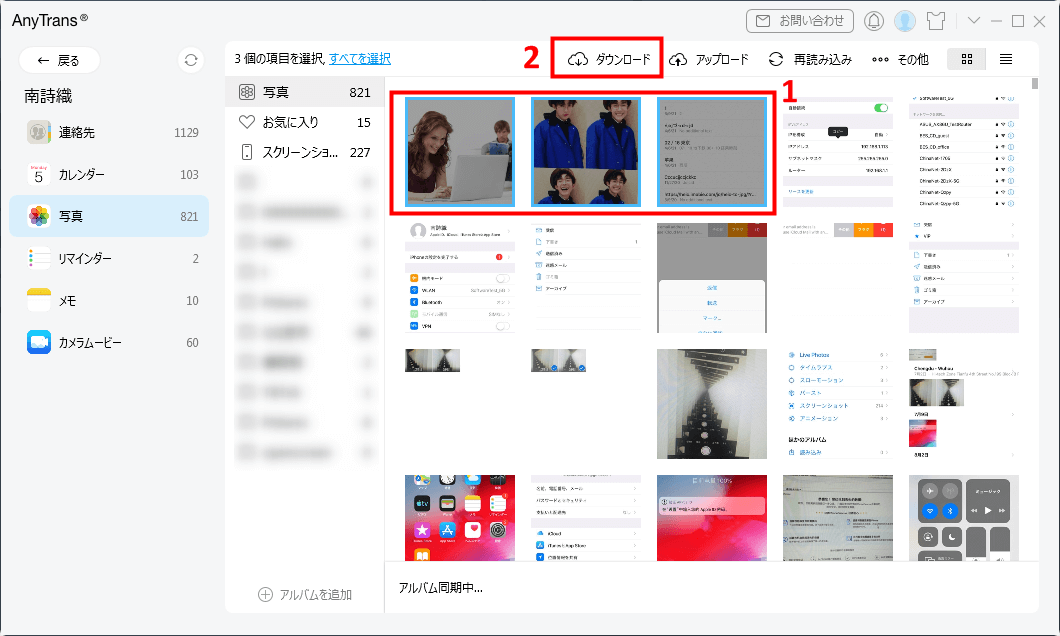Click the reminders list icon
This screenshot has height=636, width=1060.
tap(39, 258)
